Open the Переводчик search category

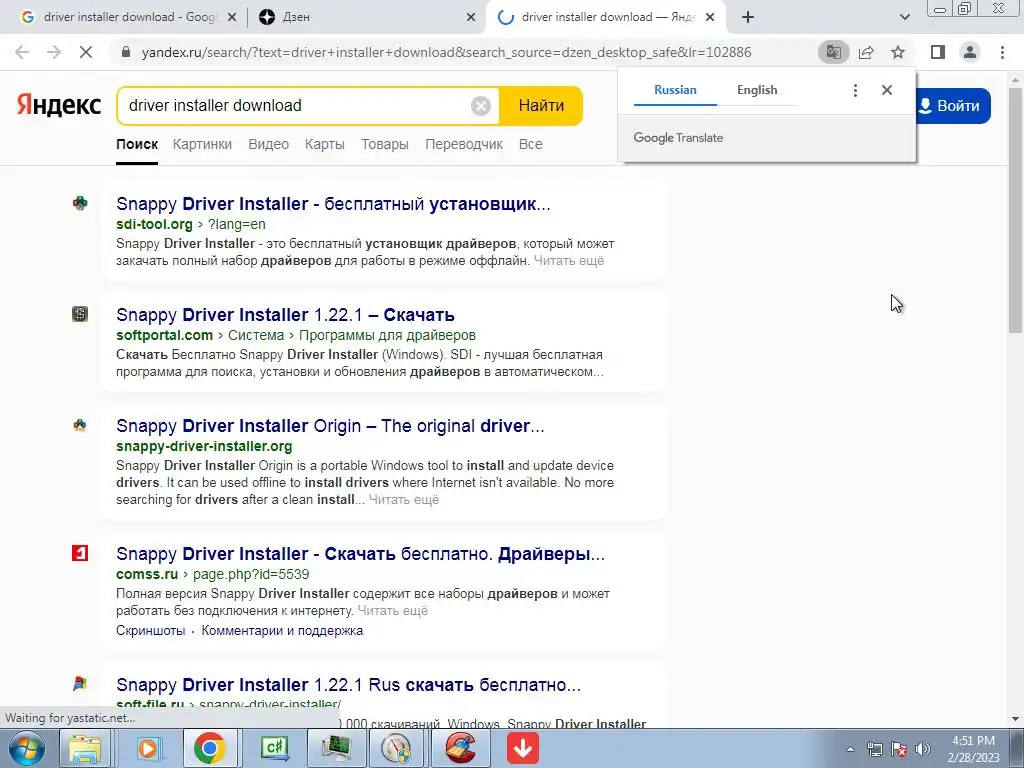(464, 144)
